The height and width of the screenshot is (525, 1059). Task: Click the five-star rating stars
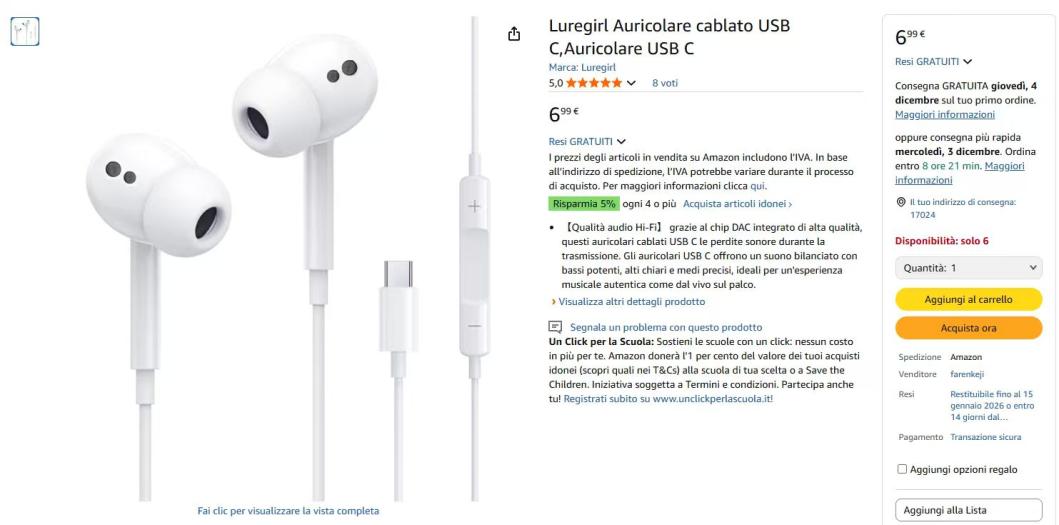pyautogui.click(x=594, y=83)
